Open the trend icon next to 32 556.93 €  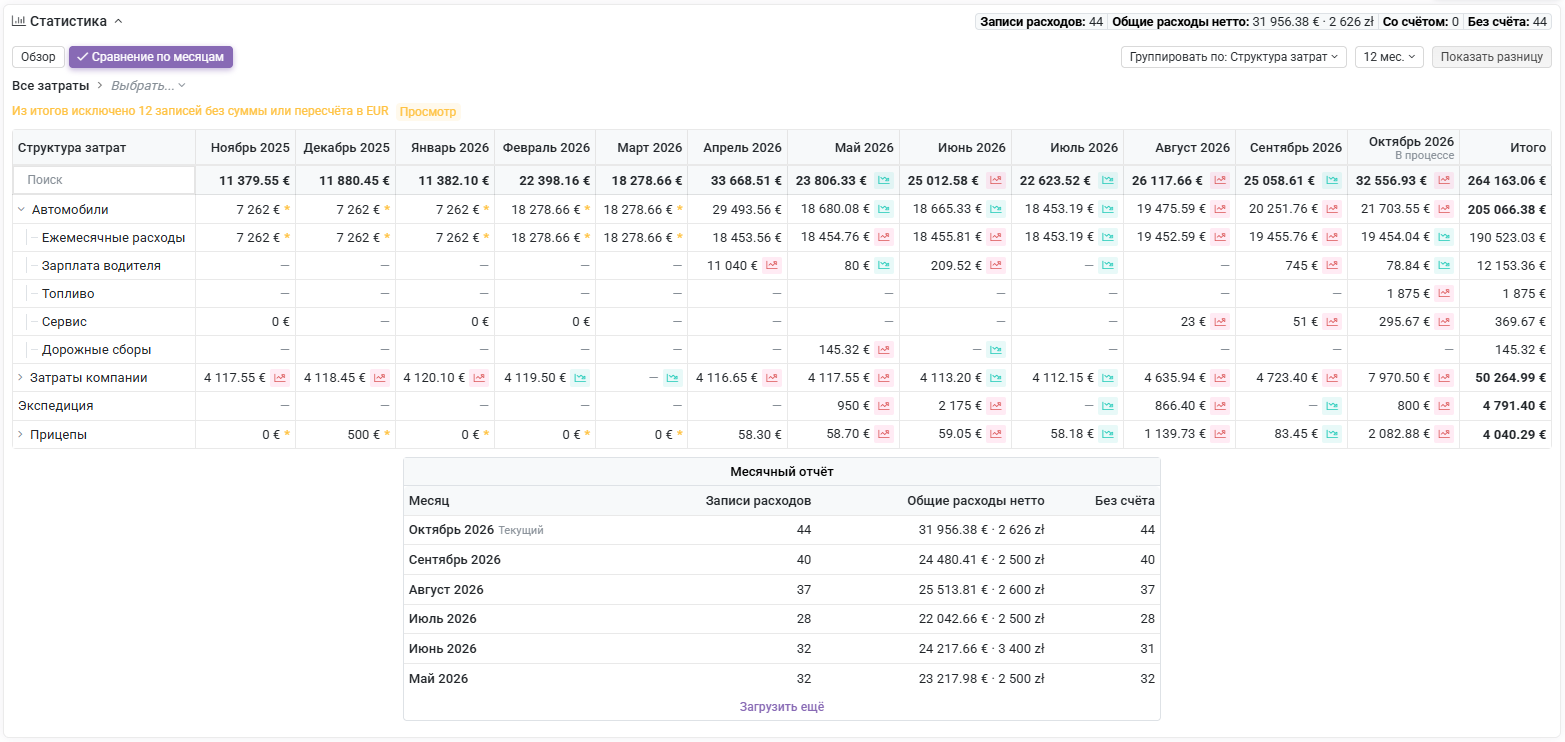[x=1444, y=180]
